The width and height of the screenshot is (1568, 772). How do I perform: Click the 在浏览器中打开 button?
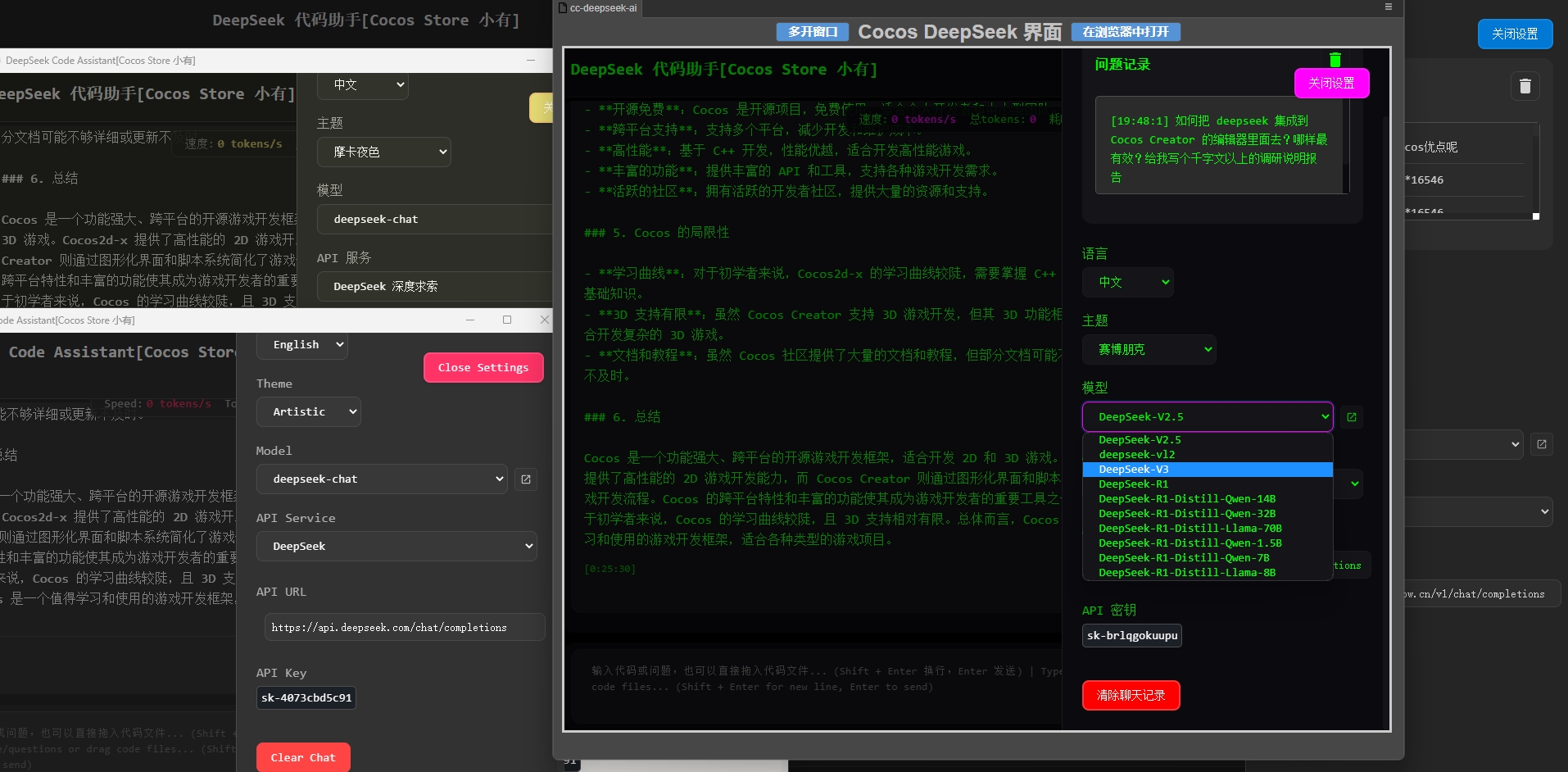click(1126, 32)
